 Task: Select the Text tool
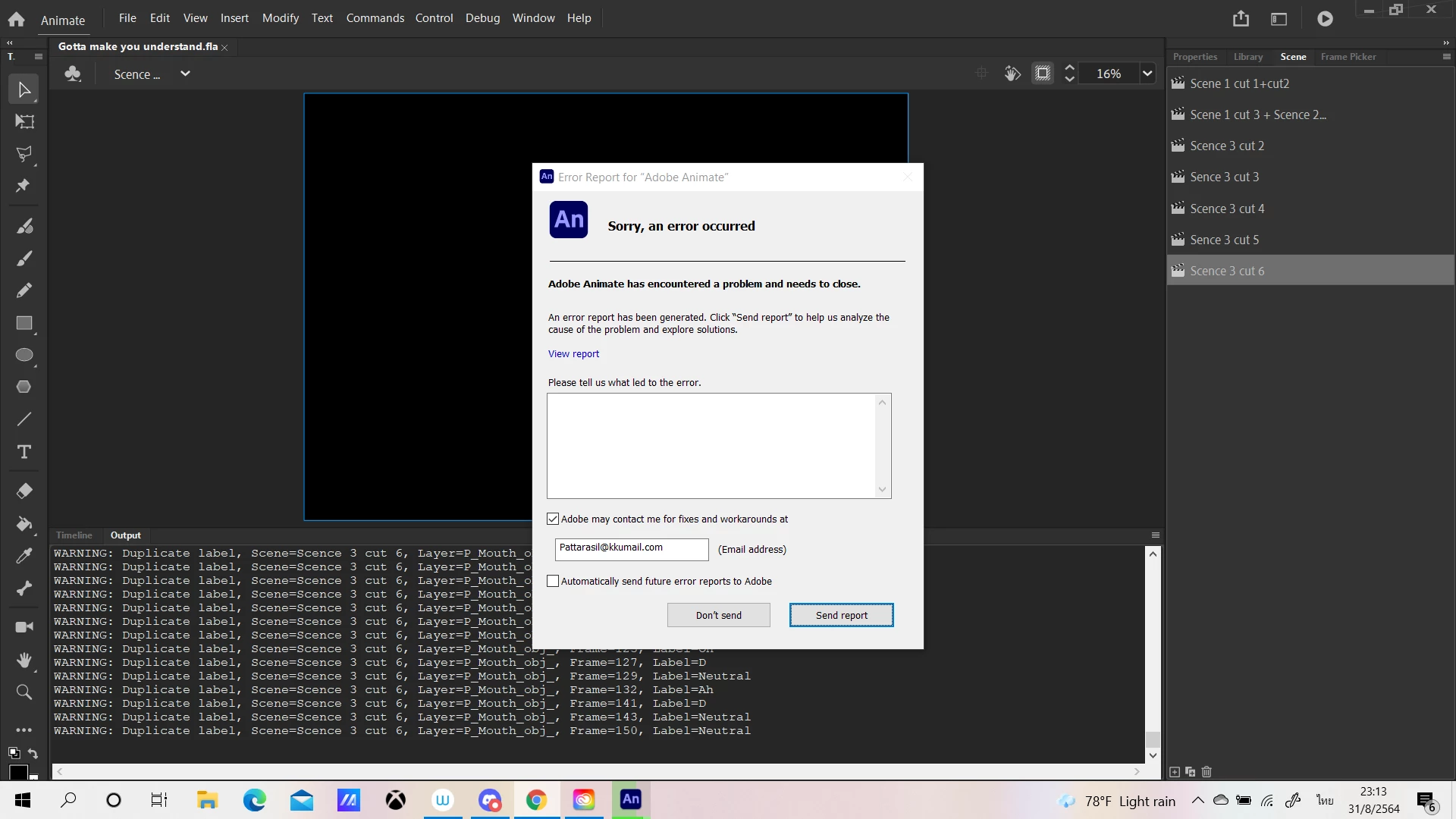(24, 452)
